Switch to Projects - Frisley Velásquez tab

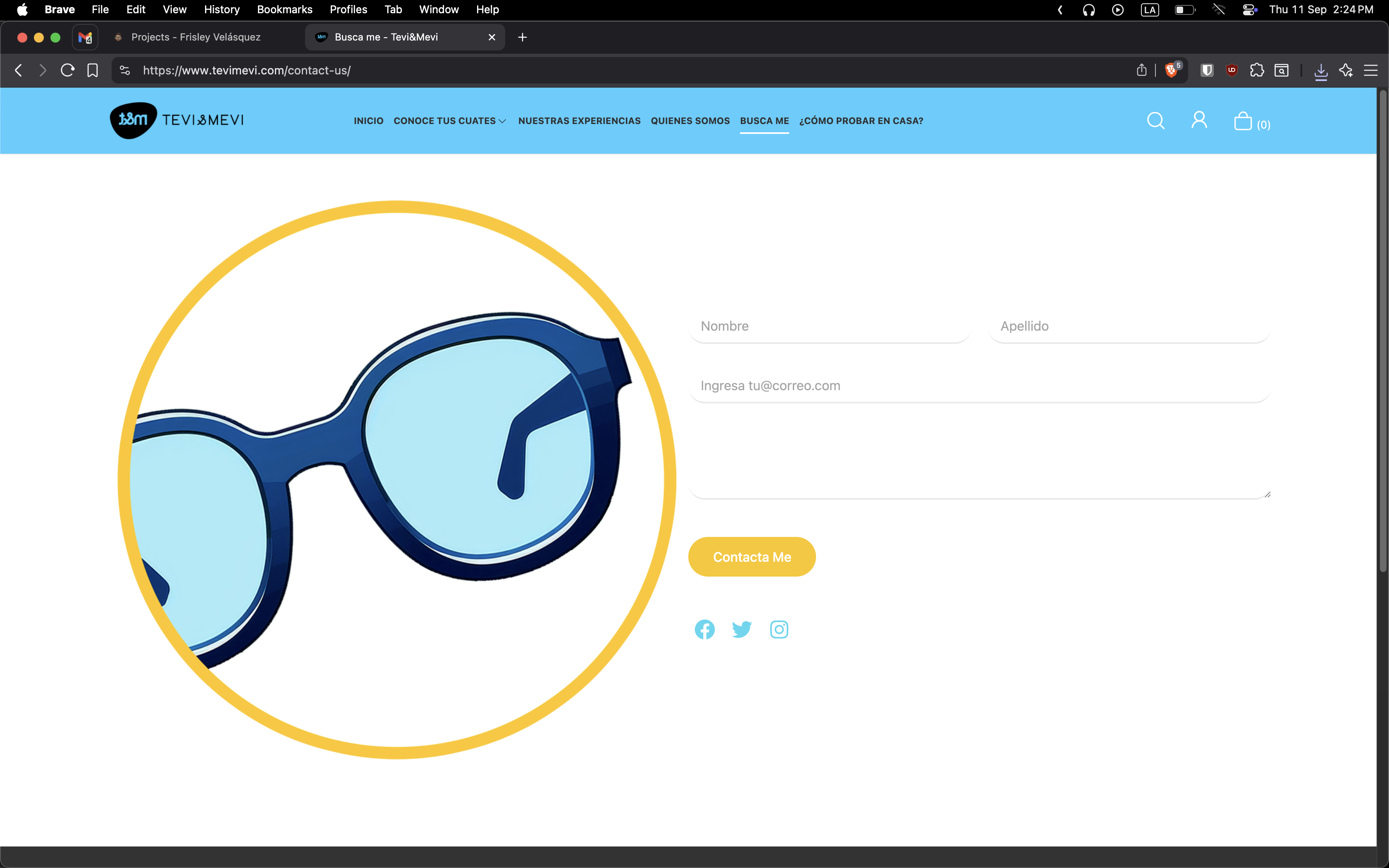(195, 37)
